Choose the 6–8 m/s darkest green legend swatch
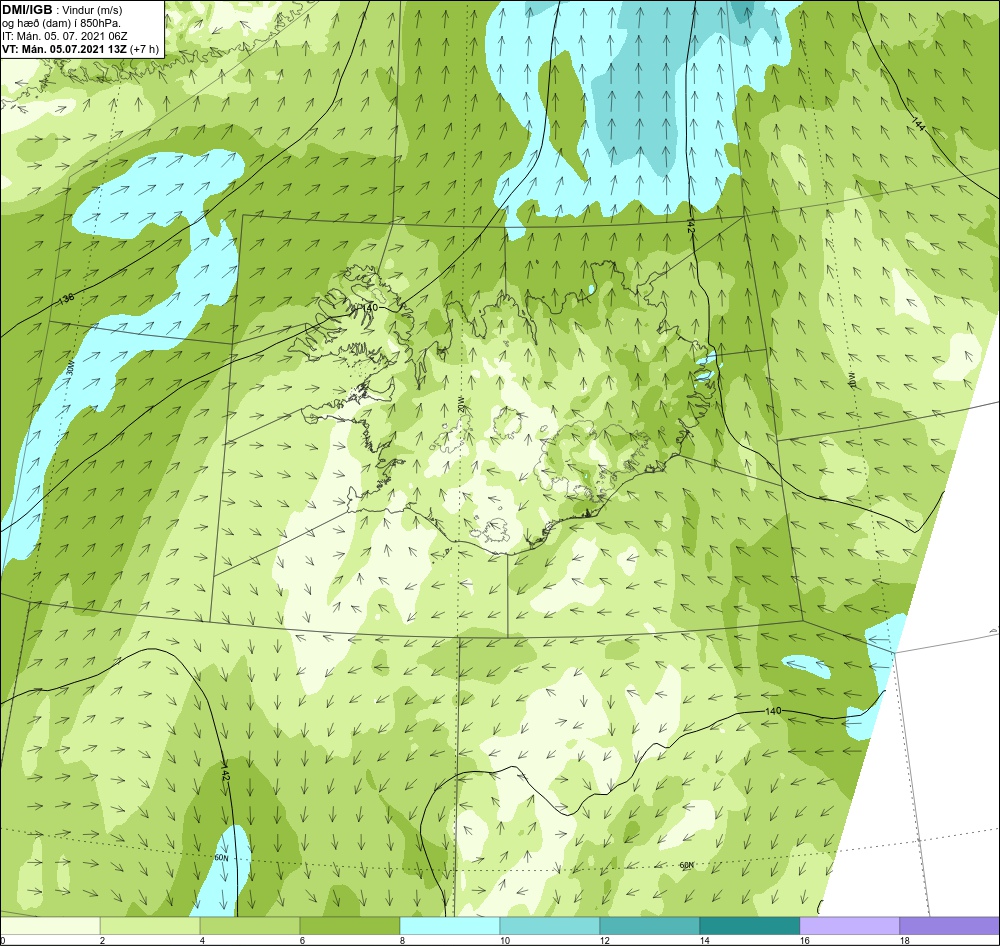Screen dimensions: 1000x946 (x=349, y=926)
